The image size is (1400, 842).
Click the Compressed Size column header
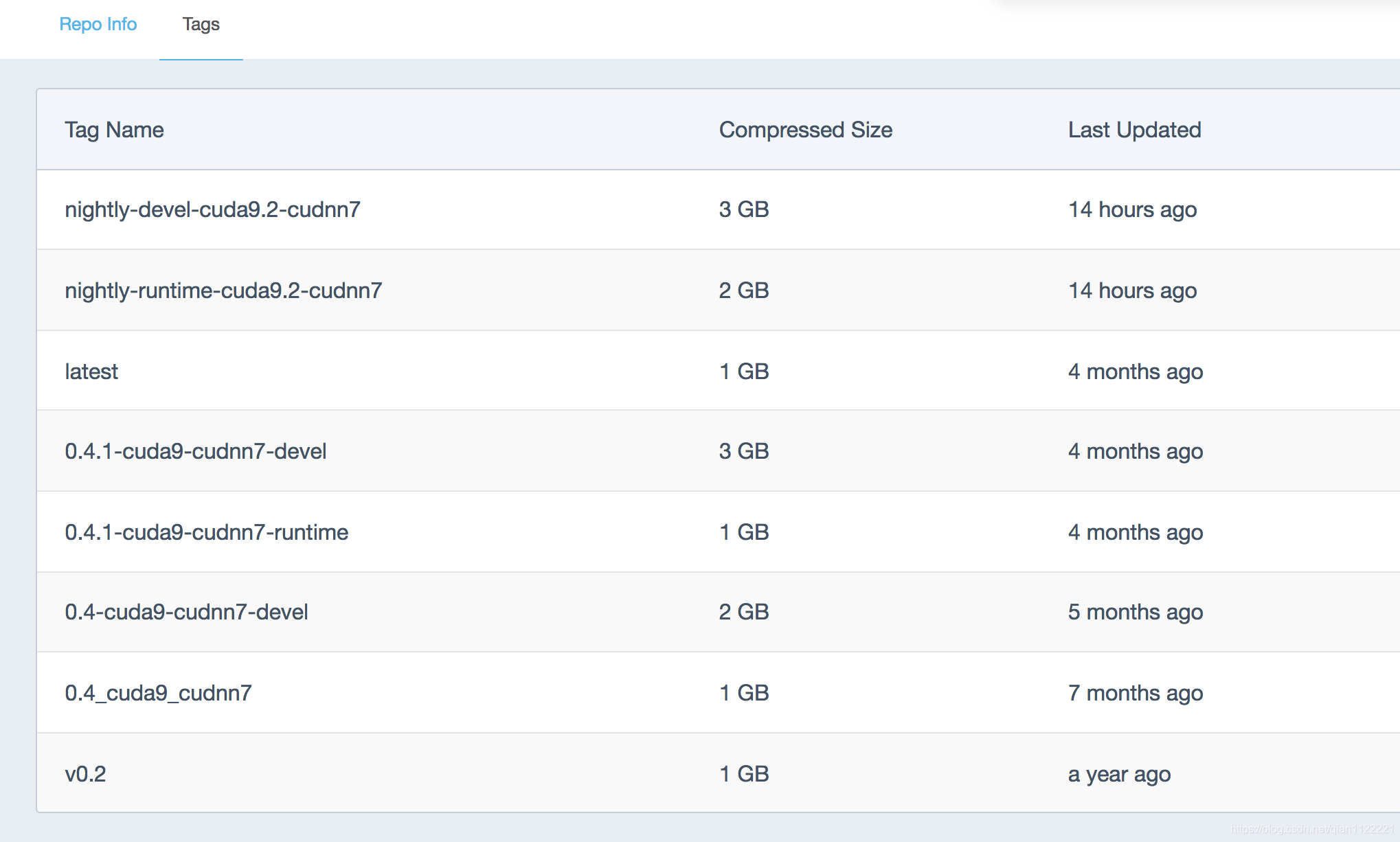pyautogui.click(x=805, y=130)
